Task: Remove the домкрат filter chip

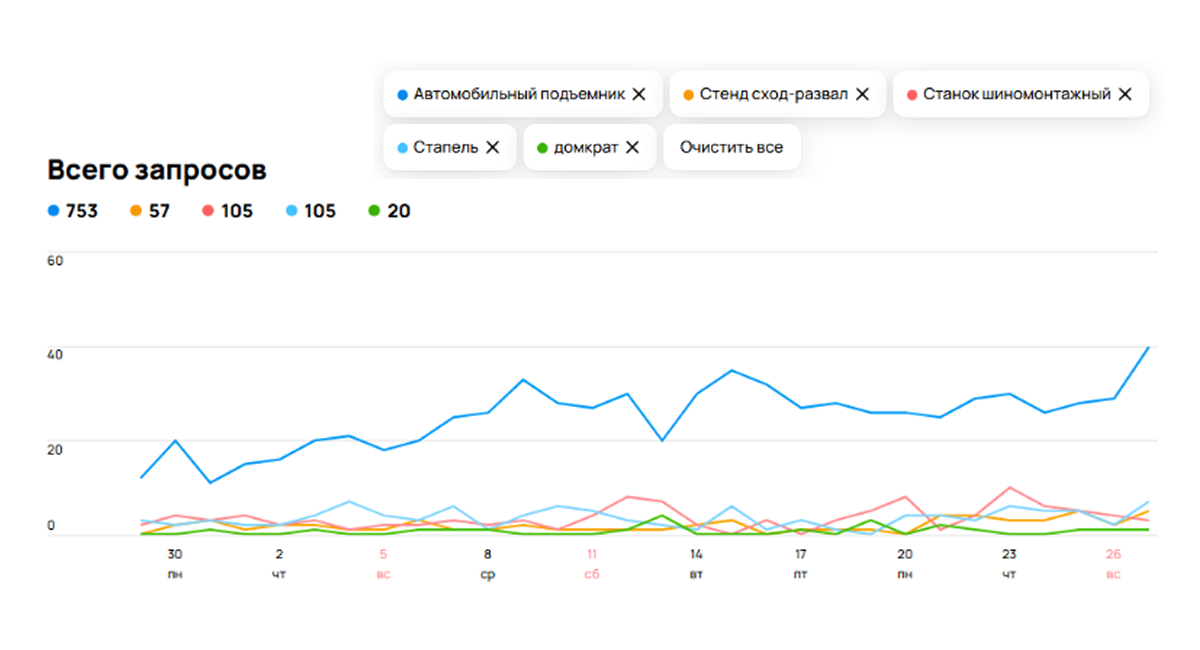Action: 632,147
